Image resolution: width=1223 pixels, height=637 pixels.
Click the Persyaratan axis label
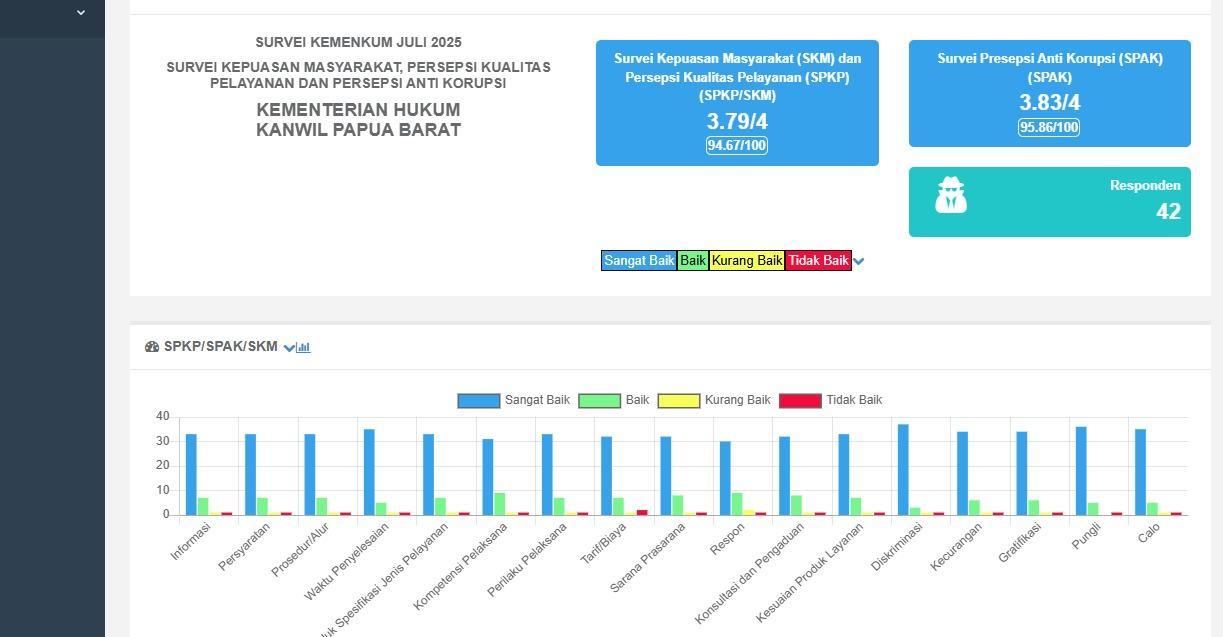[x=244, y=548]
